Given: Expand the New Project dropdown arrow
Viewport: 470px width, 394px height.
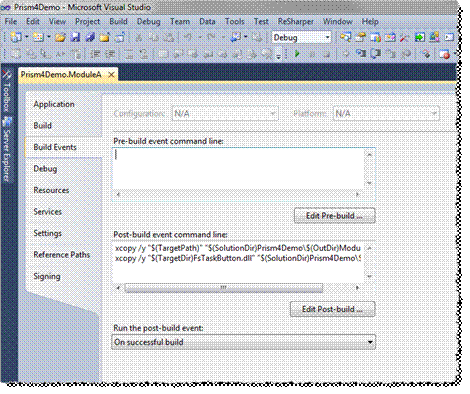Looking at the screenshot, I should 26,37.
